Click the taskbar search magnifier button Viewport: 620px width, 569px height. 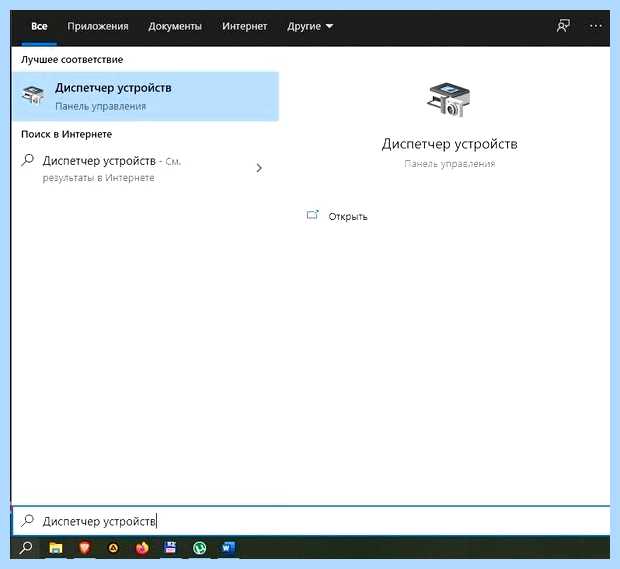(26, 548)
